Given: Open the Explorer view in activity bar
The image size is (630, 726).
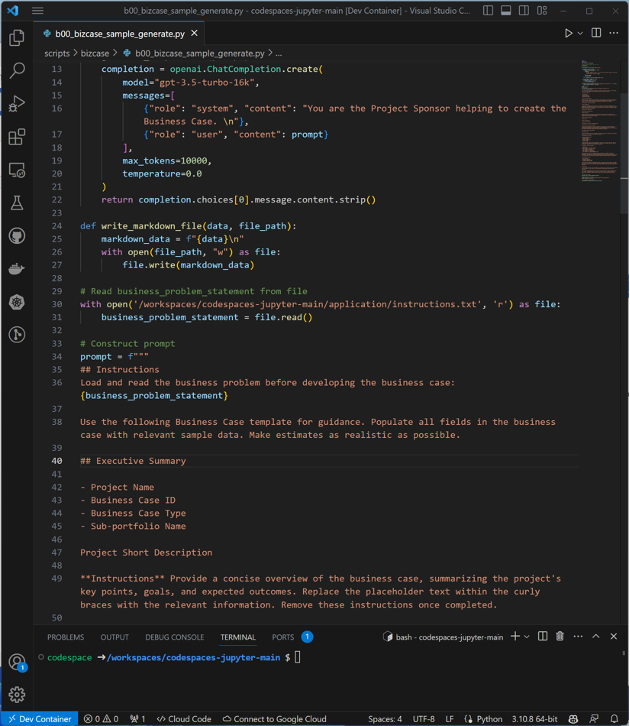Looking at the screenshot, I should tap(17, 38).
